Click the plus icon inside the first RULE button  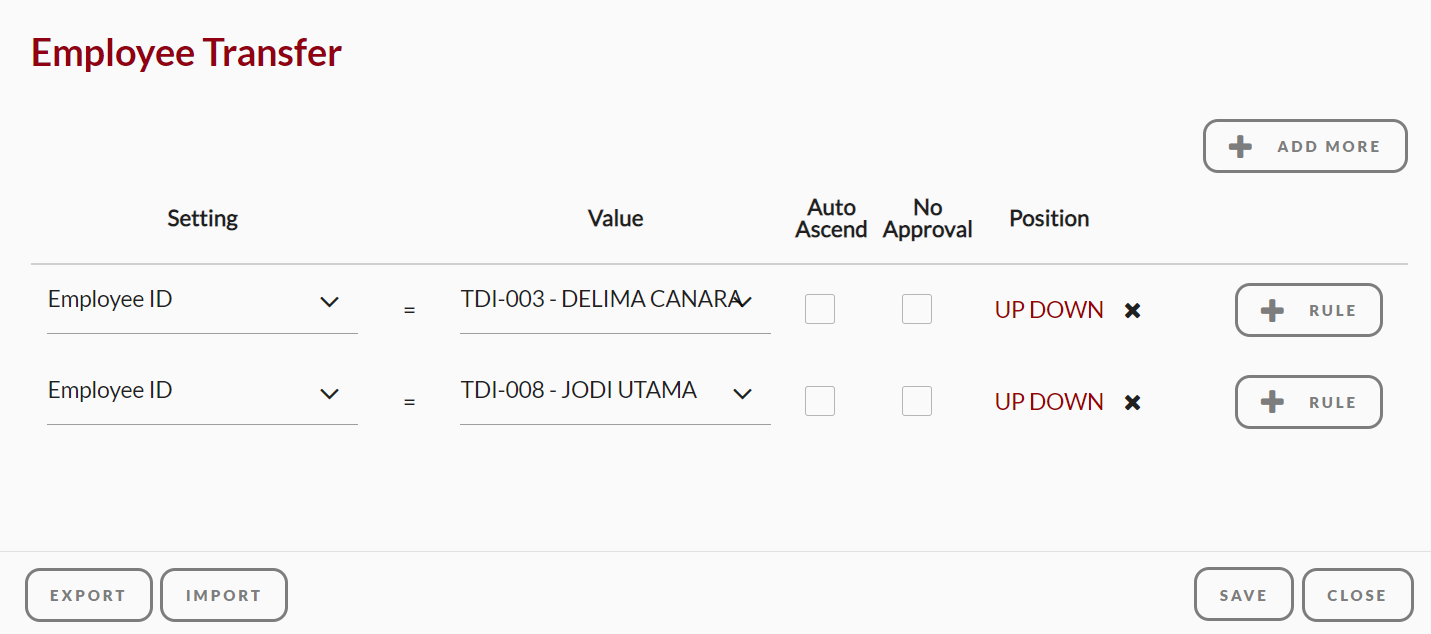[1272, 310]
